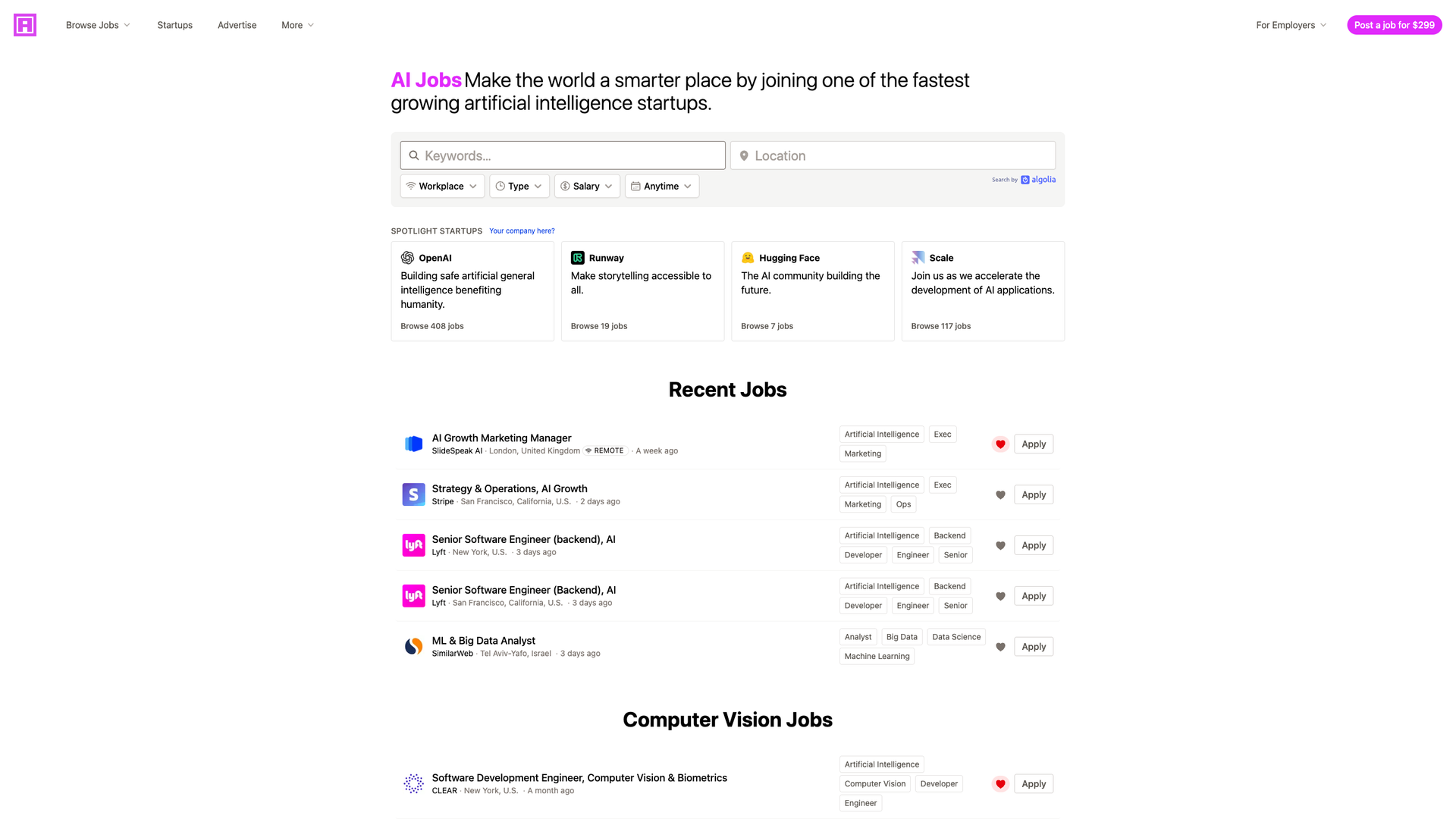Image resolution: width=1456 pixels, height=819 pixels.
Task: Unfavorite the AI Growth Marketing Manager job
Action: pos(1000,444)
